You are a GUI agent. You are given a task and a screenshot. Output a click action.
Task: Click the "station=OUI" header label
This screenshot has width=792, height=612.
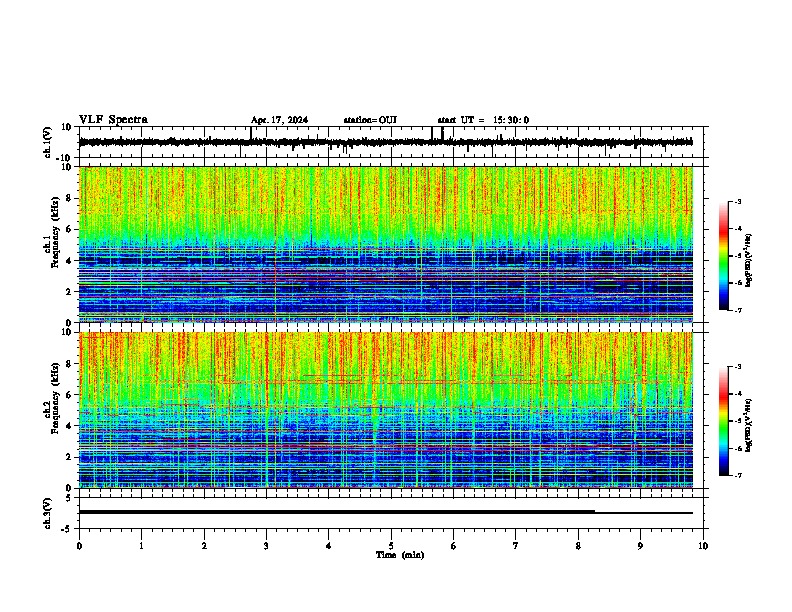click(370, 120)
